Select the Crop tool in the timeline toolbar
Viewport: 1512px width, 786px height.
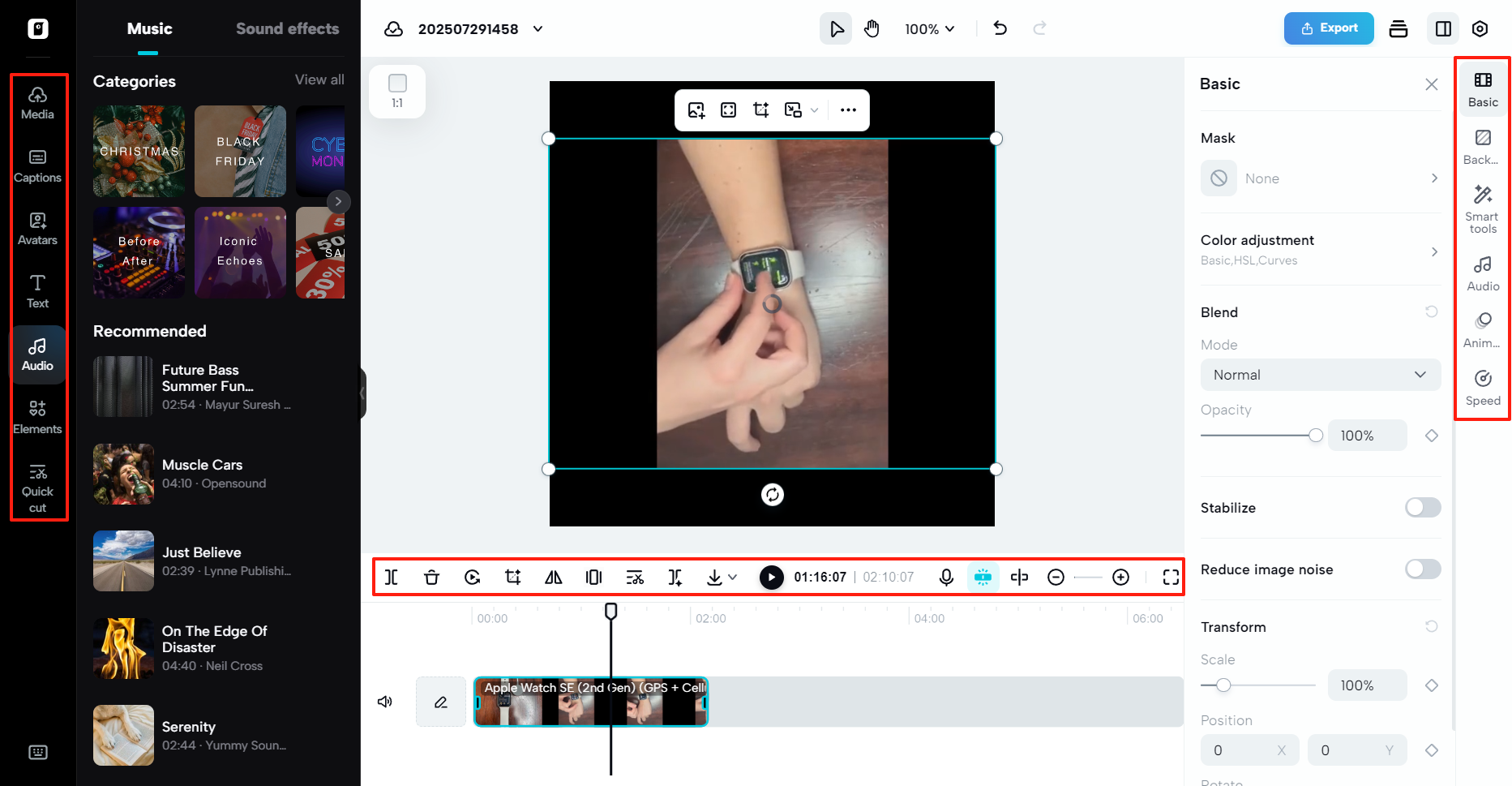[512, 577]
